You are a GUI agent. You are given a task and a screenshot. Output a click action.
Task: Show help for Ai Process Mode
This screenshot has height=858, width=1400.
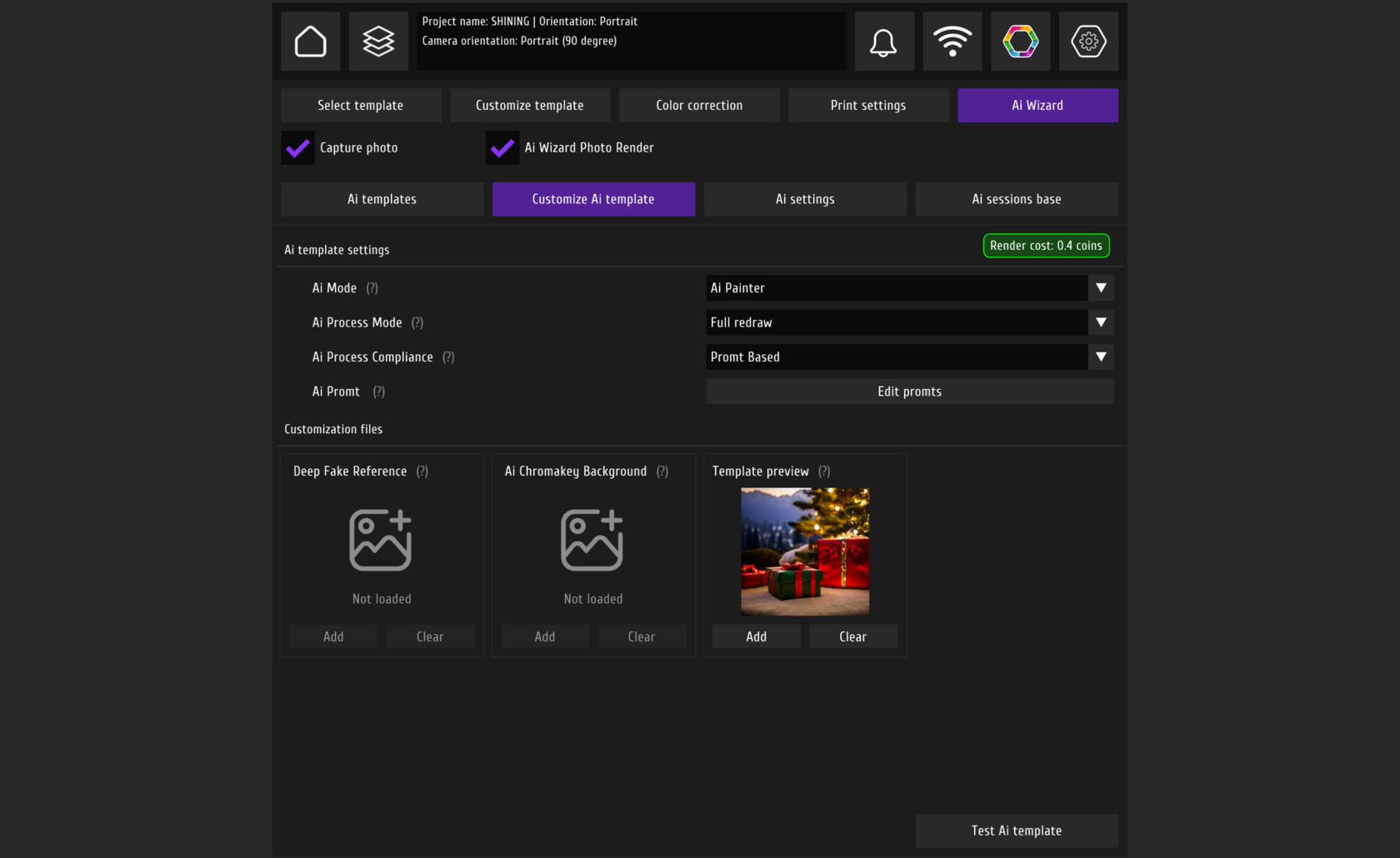[417, 322]
